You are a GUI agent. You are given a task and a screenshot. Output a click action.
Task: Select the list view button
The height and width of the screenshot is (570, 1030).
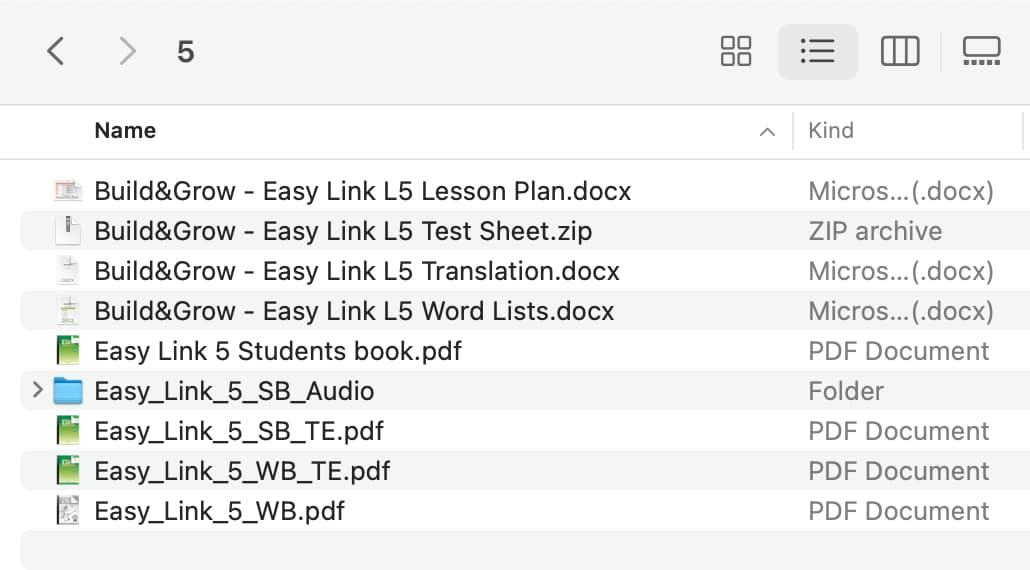(x=817, y=51)
